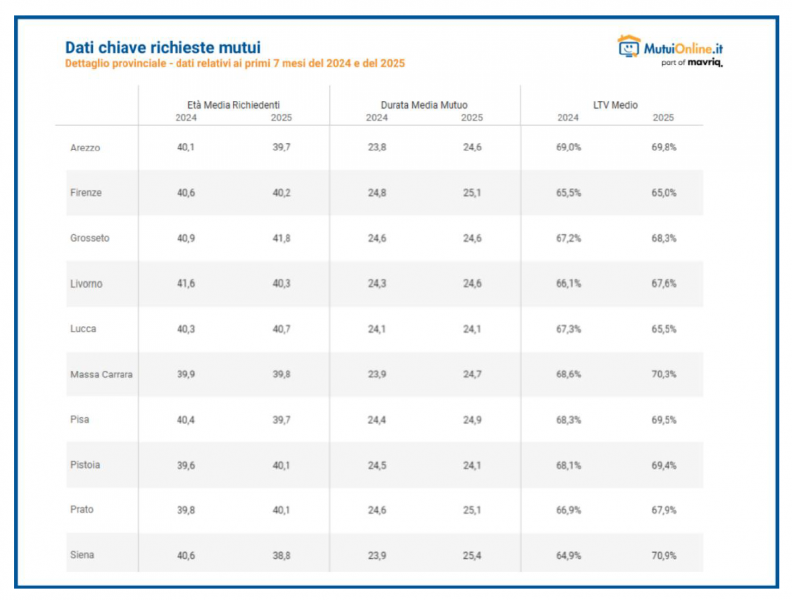Select the 'Durata Media Mutuo' column header

click(x=424, y=105)
